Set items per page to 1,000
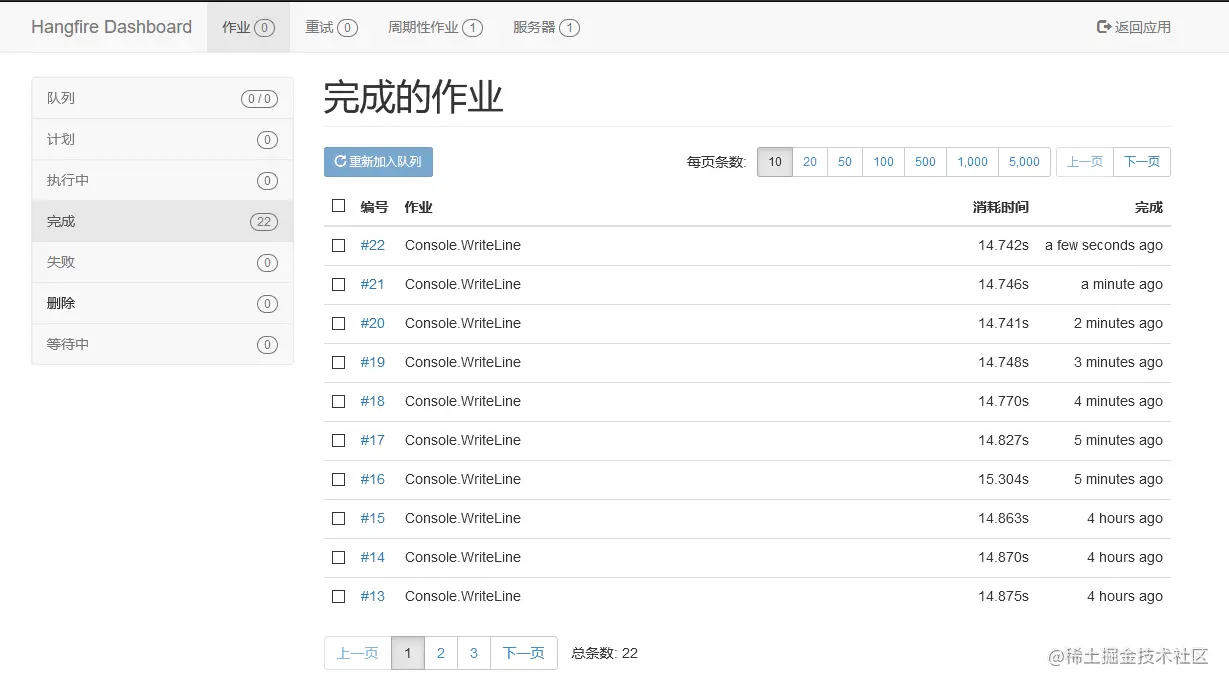Image resolution: width=1229 pixels, height=687 pixels. 972,162
